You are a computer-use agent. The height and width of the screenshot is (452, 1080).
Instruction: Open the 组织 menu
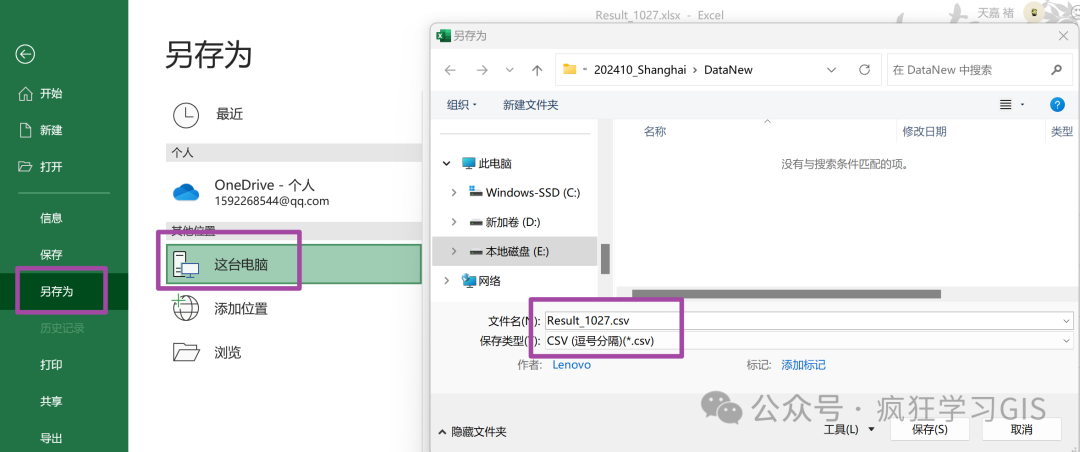[462, 105]
